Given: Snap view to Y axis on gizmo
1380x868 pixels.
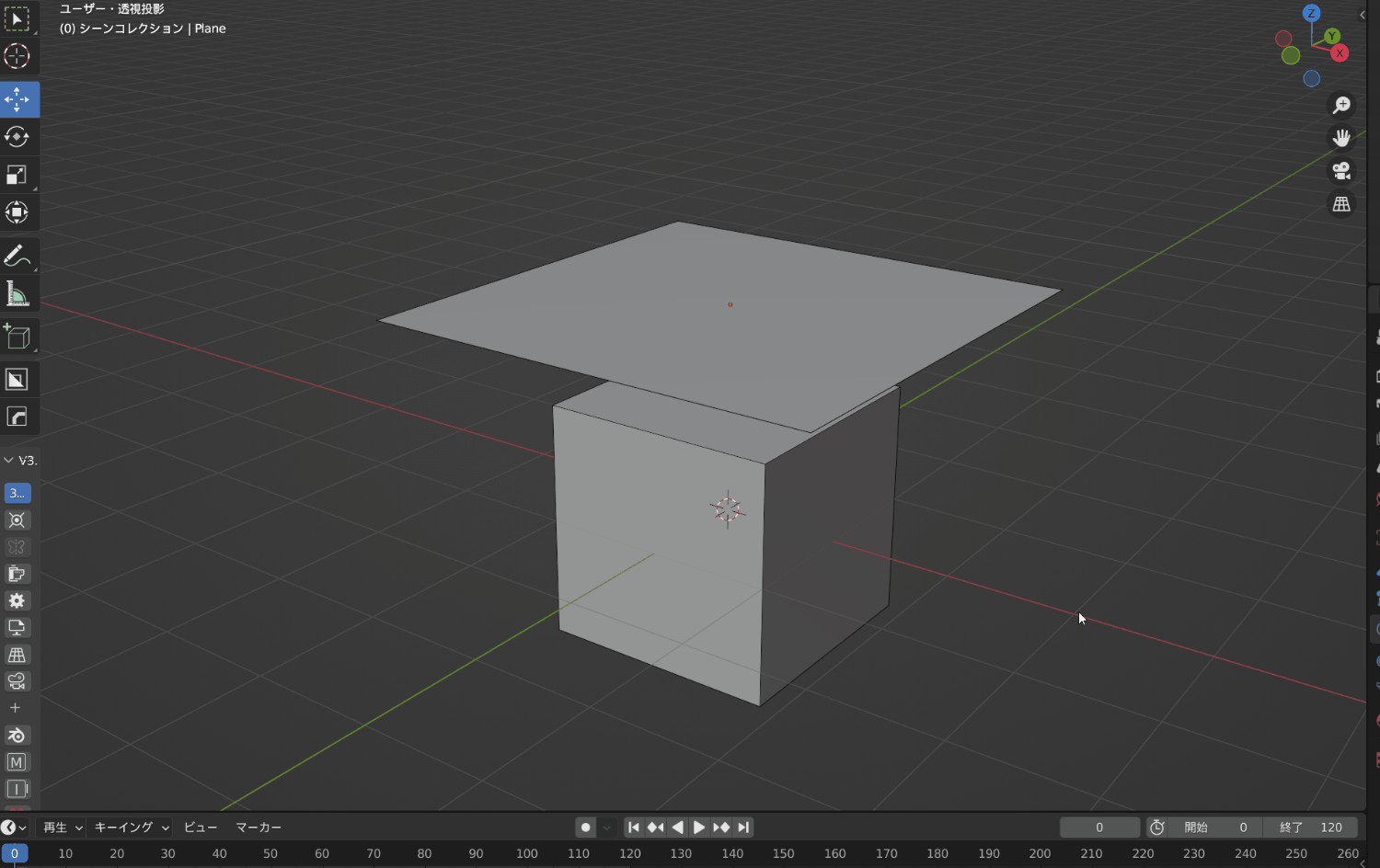Looking at the screenshot, I should [x=1331, y=37].
